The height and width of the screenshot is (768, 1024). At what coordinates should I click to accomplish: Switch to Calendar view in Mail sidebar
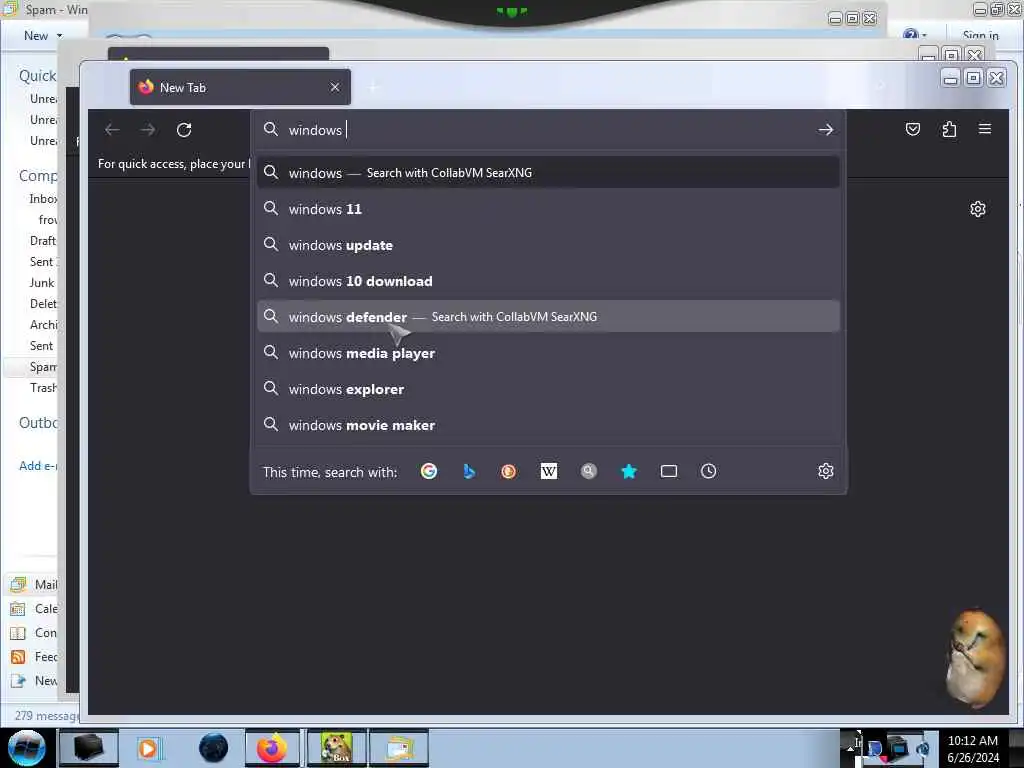click(34, 609)
